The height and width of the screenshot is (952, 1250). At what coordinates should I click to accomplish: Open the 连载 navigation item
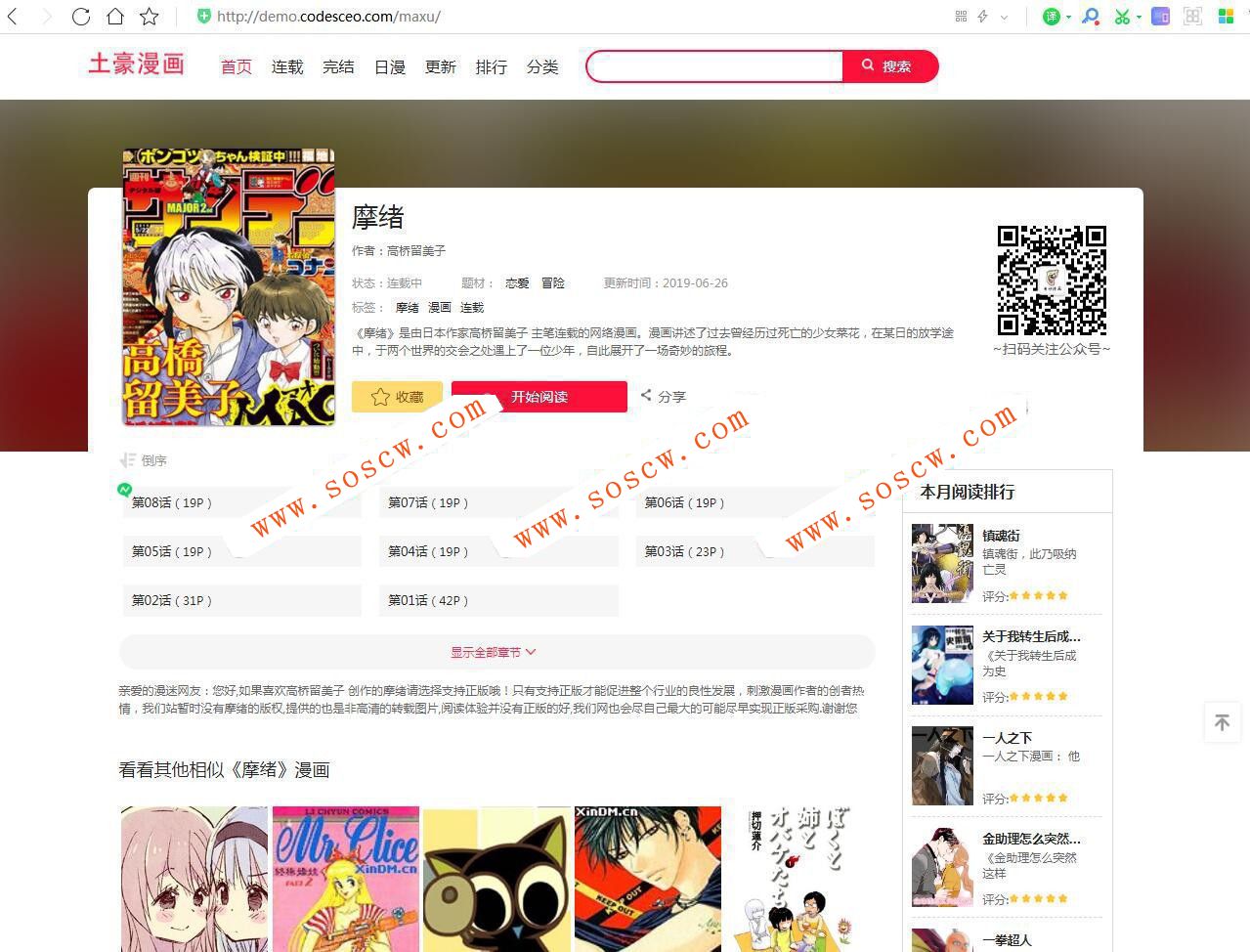pyautogui.click(x=287, y=66)
